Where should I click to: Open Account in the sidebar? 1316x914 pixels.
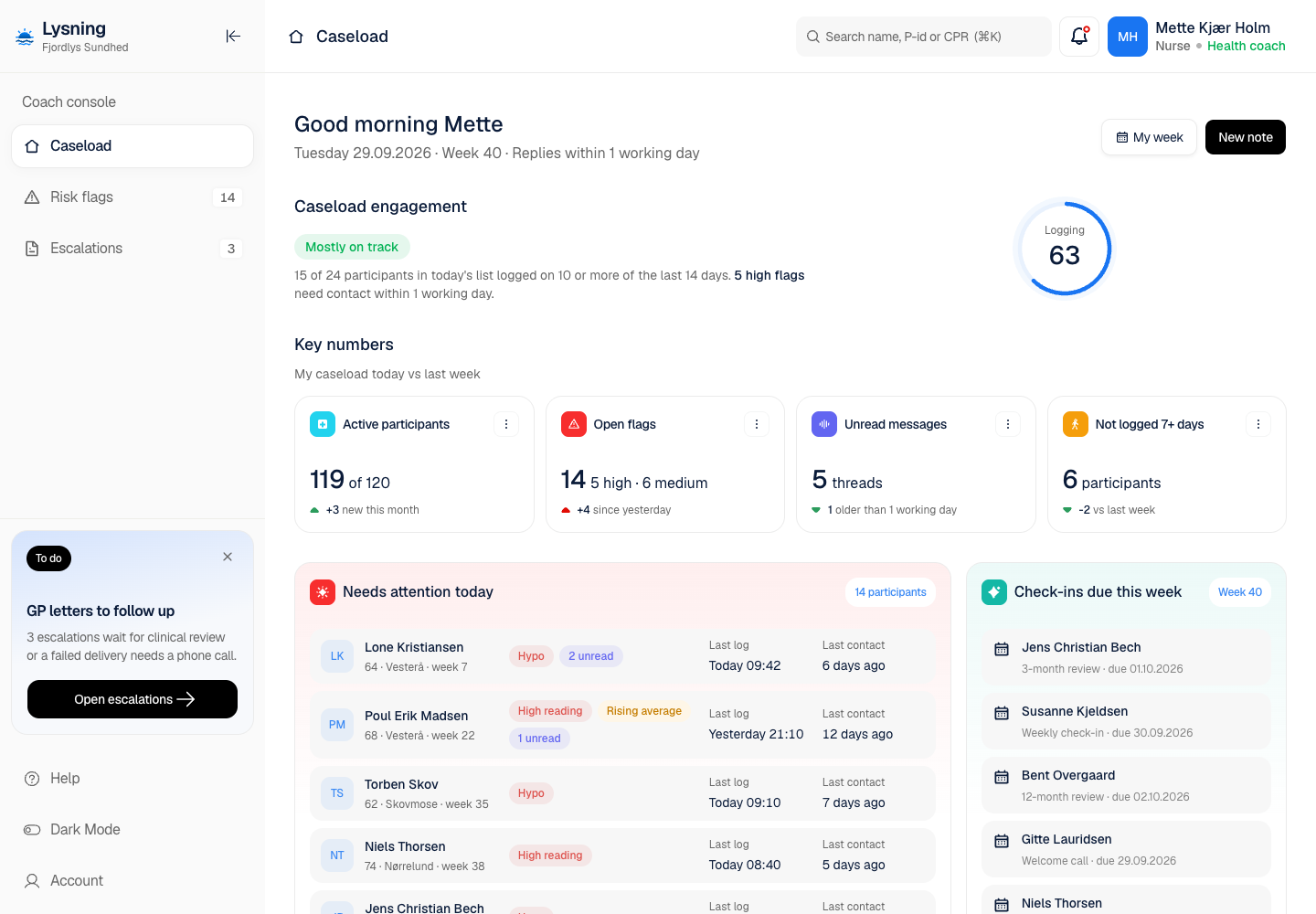pos(133,881)
